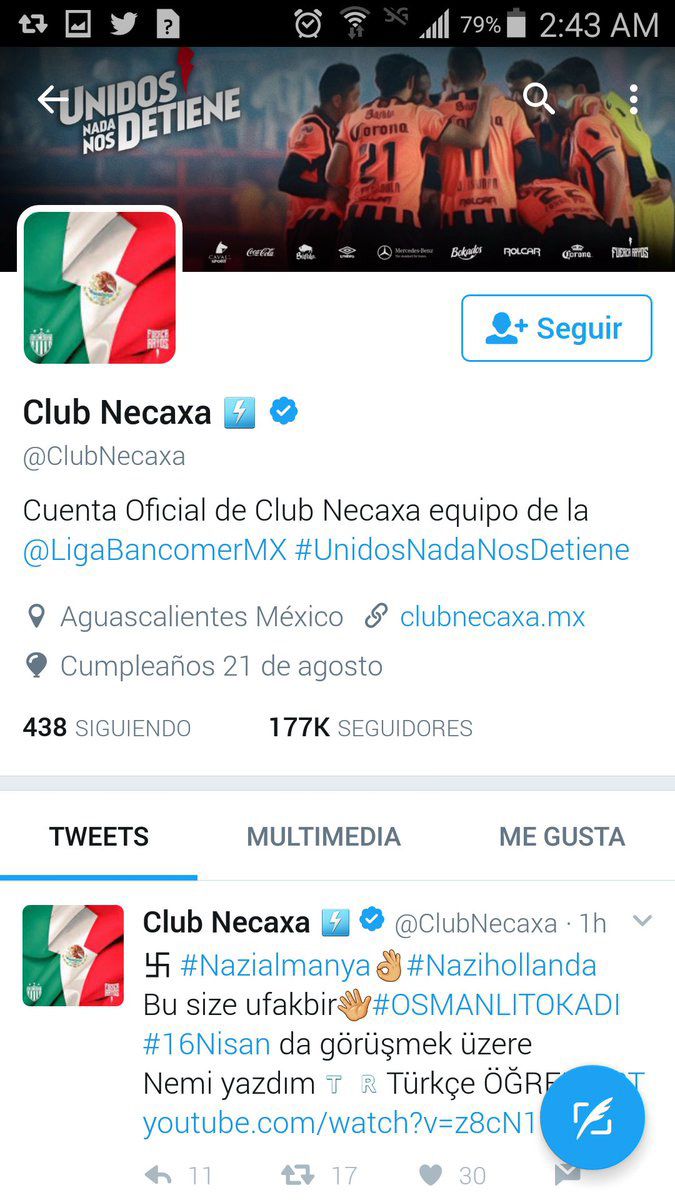
Task: Tap the blue verified badge beside Club Necaxa
Action: click(x=285, y=411)
